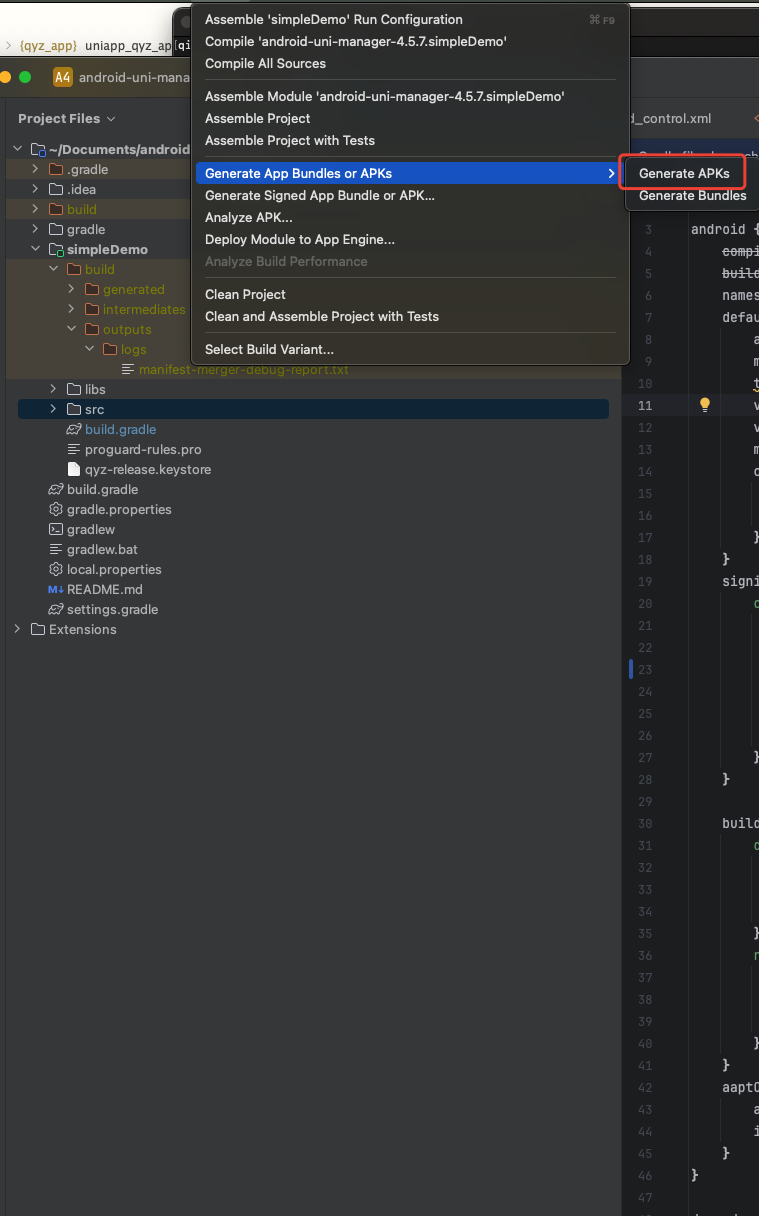The image size is (759, 1216).
Task: Expand the gradle folder
Action: pos(35,229)
